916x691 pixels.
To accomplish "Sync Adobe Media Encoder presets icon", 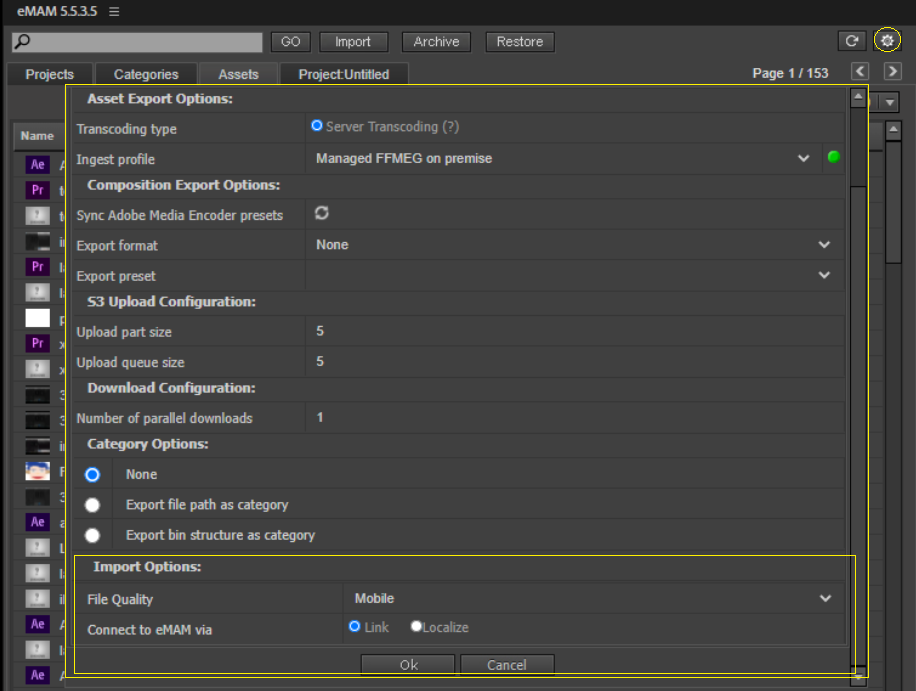I will (322, 213).
